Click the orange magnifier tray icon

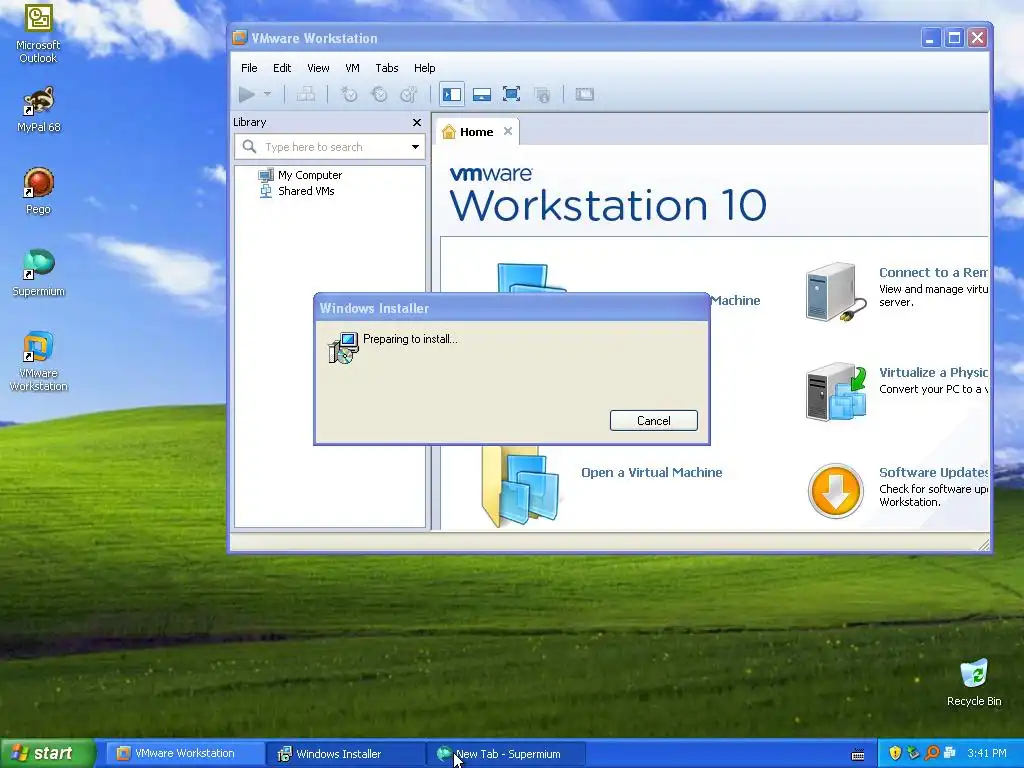click(x=932, y=754)
